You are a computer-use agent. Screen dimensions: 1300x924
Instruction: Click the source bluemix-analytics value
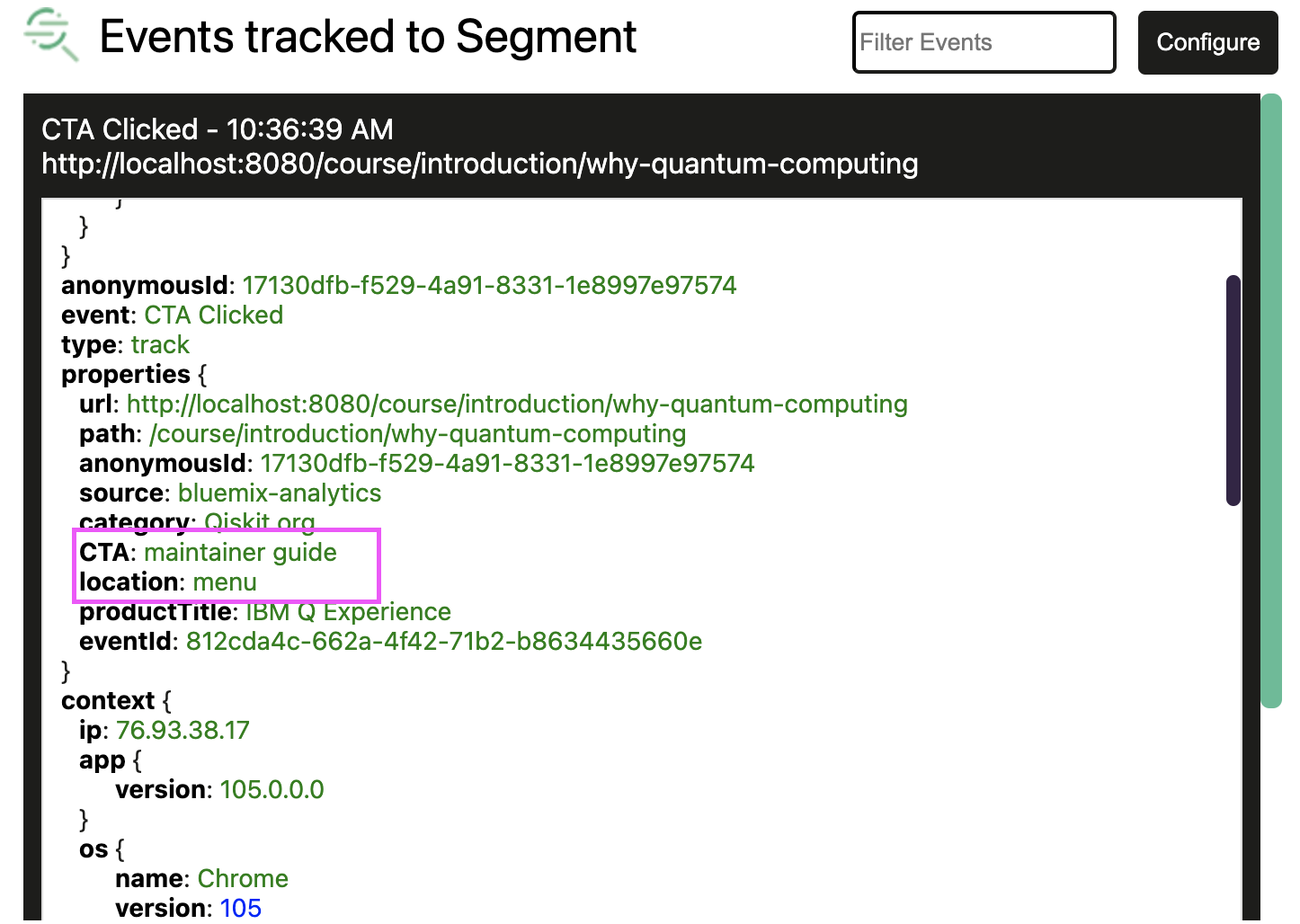click(x=280, y=493)
